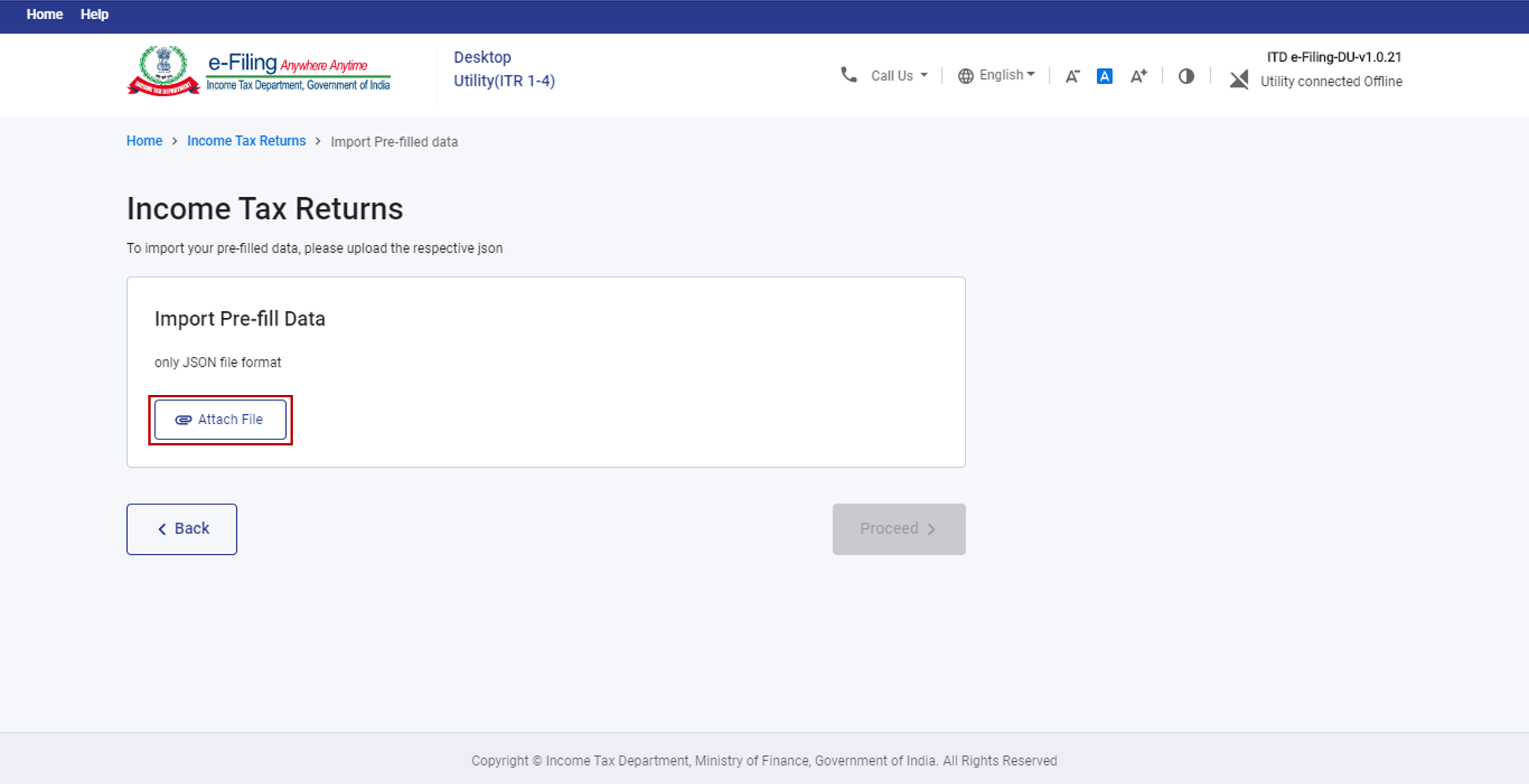Open the English language dropdown

[x=1007, y=75]
